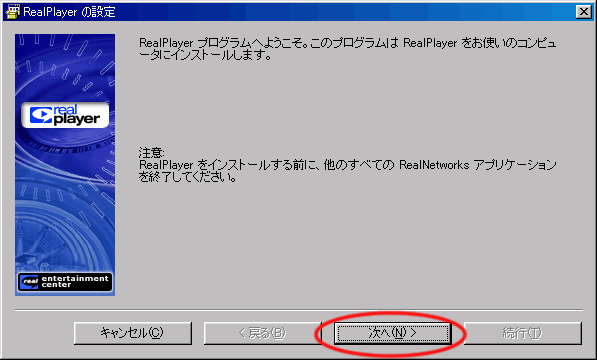Click the 次へ(N) > button
Viewport: 597px width, 360px height.
click(393, 333)
